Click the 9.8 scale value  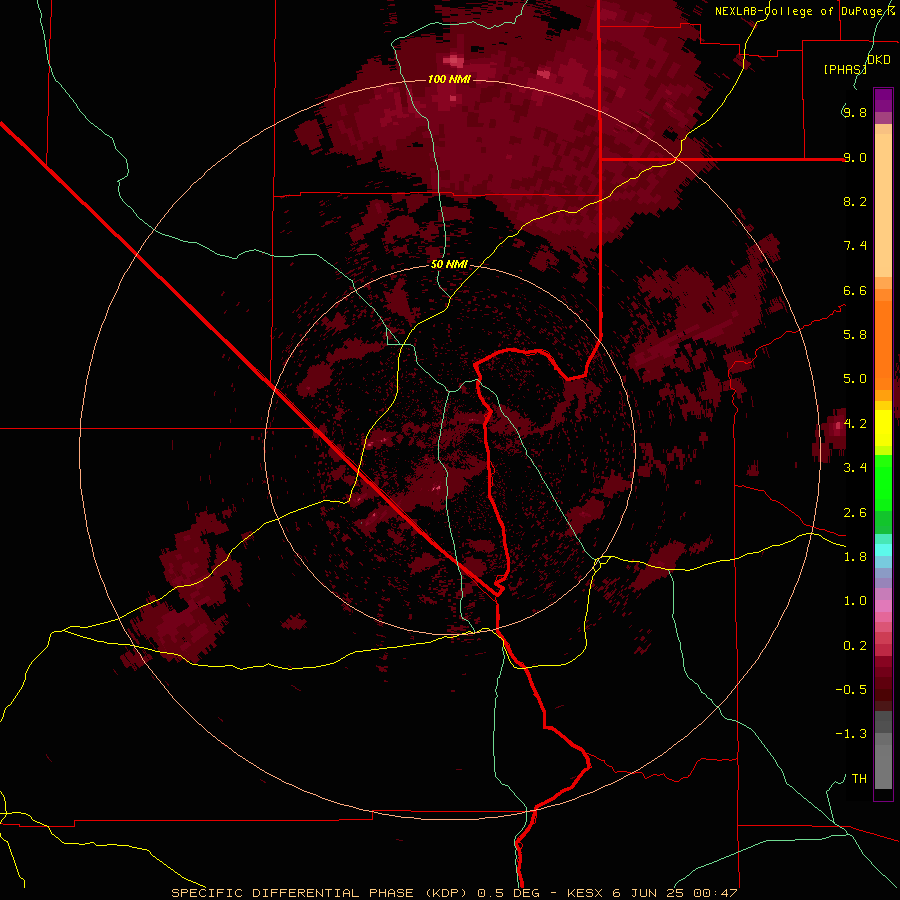pyautogui.click(x=855, y=112)
